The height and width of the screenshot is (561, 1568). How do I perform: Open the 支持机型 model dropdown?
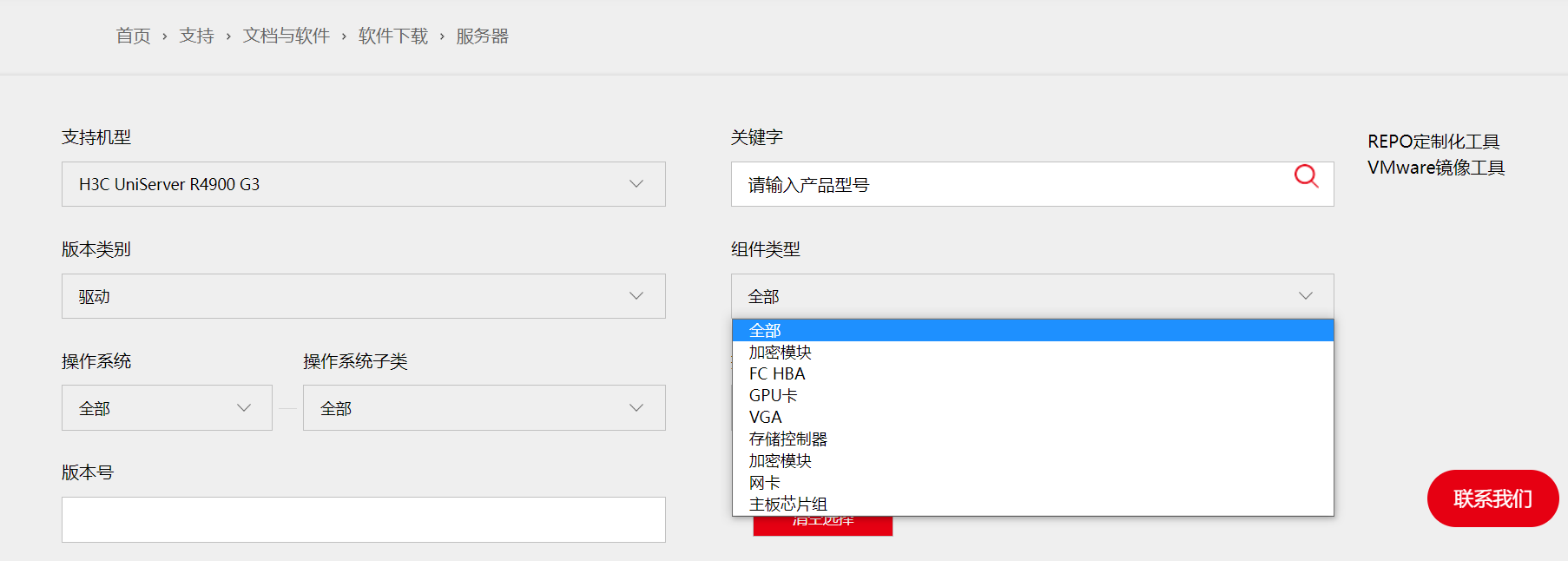[363, 184]
